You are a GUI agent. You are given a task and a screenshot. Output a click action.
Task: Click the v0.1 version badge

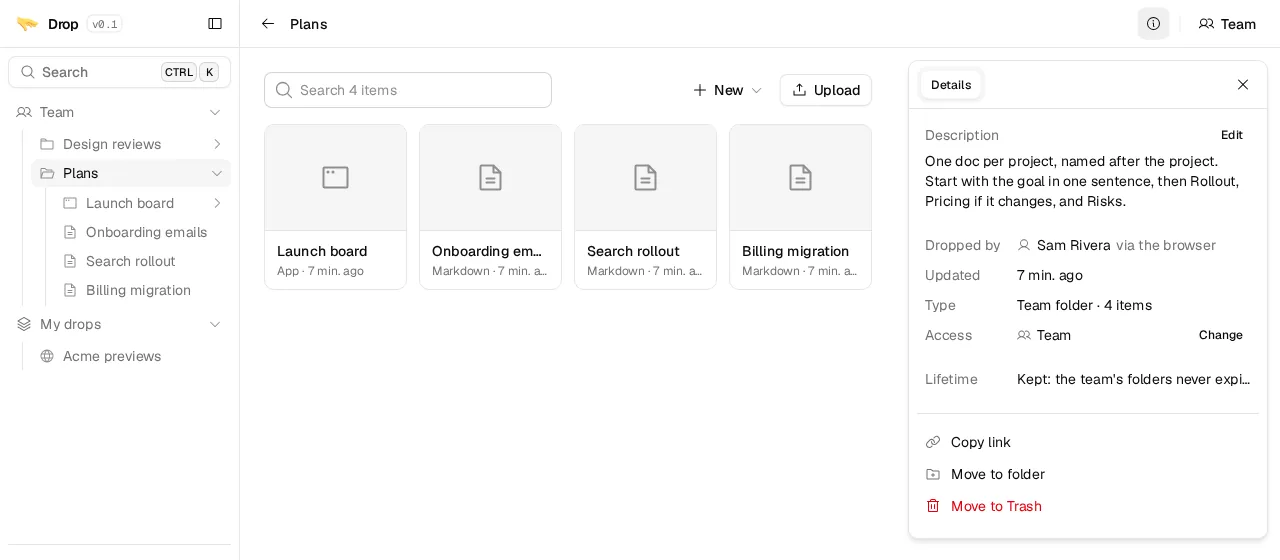tap(105, 24)
